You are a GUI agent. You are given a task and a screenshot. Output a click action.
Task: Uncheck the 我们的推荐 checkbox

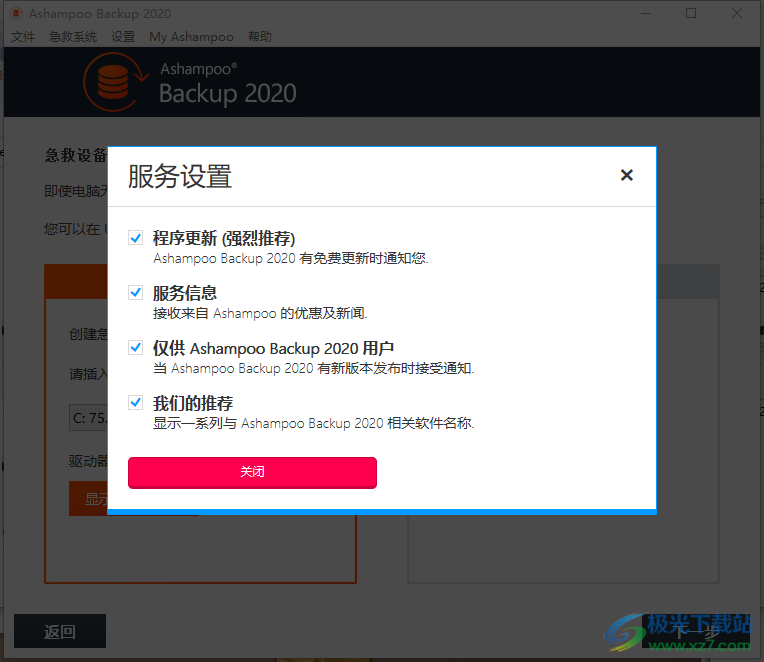(x=135, y=403)
